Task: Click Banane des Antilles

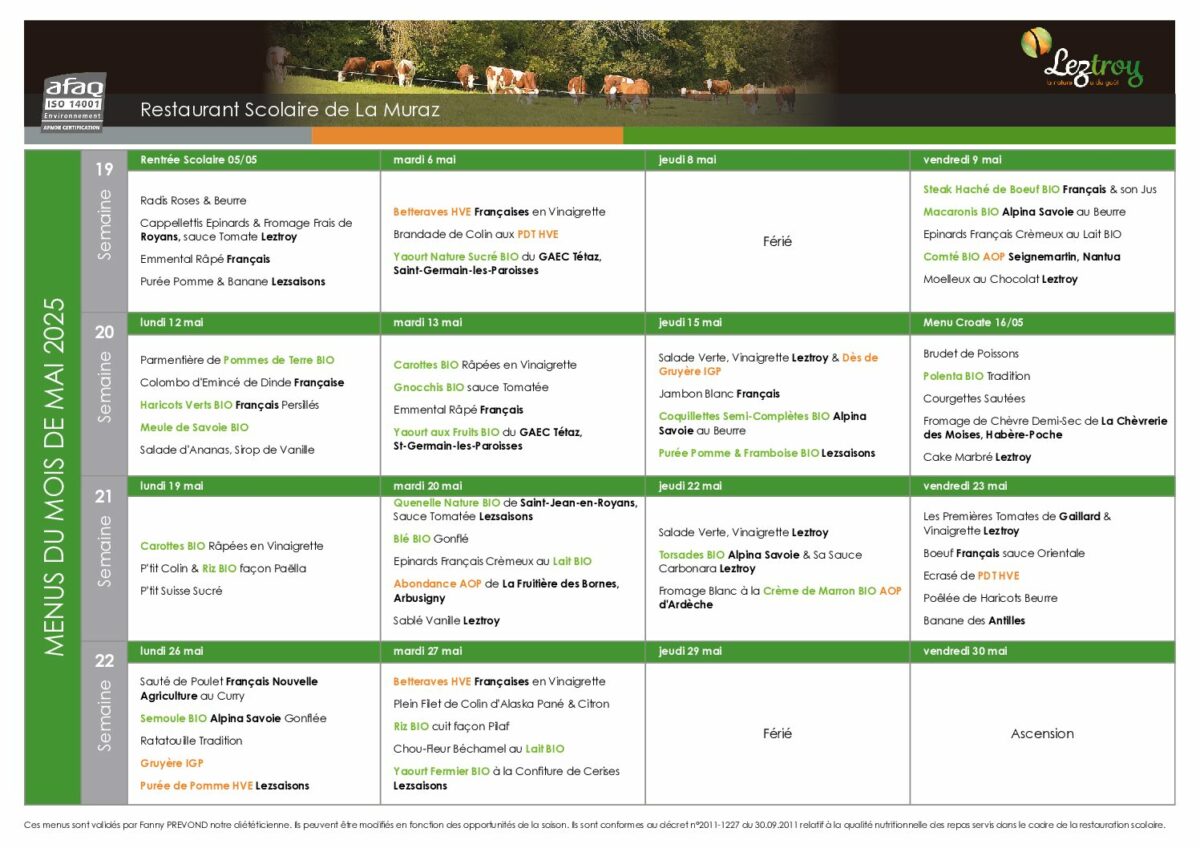Action: point(974,621)
